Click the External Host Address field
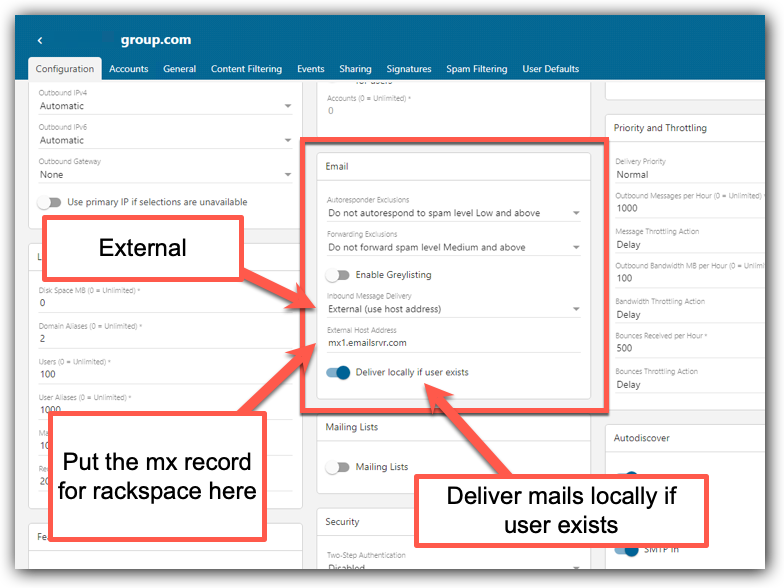784x588 pixels. (x=454, y=342)
